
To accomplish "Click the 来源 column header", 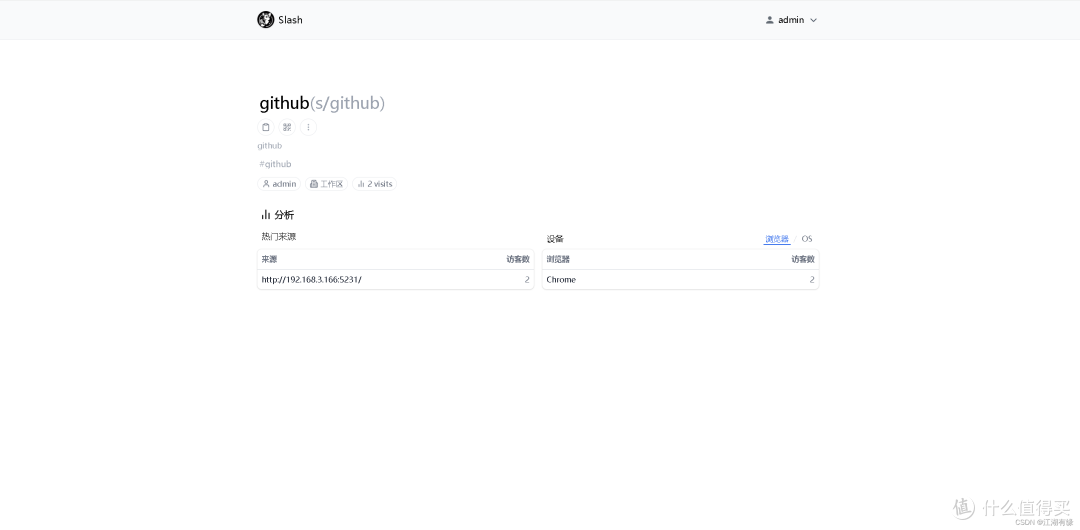I will pos(269,259).
